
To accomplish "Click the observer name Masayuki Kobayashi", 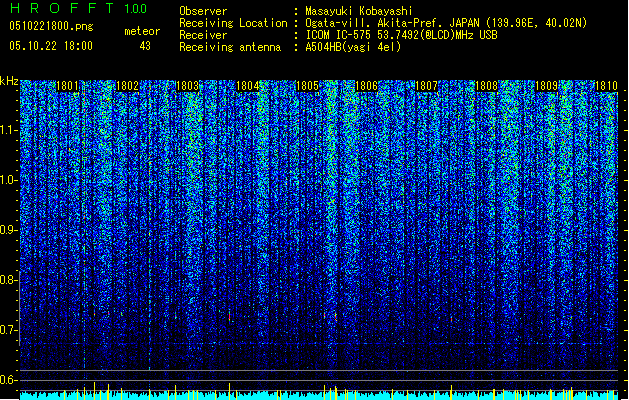I will [359, 11].
